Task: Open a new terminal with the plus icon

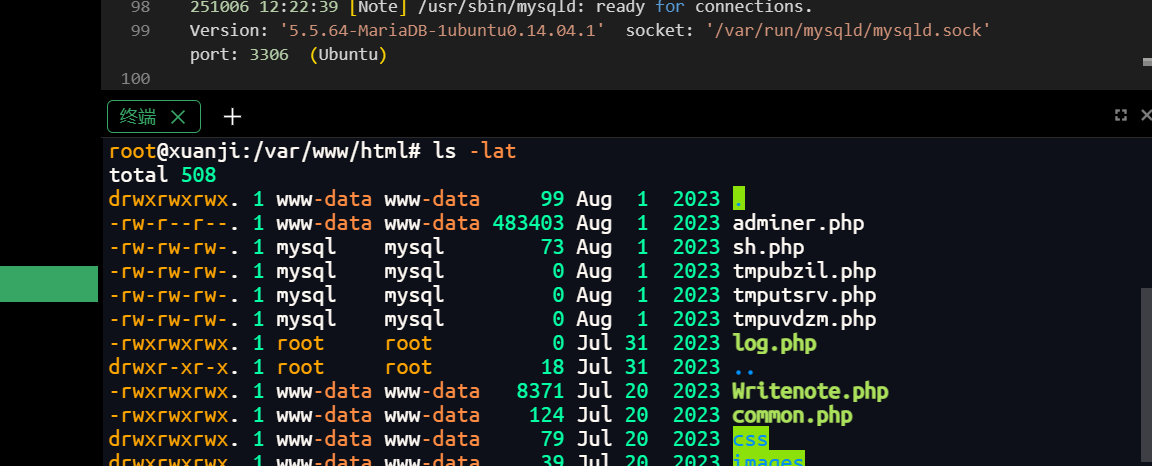Action: (x=232, y=117)
